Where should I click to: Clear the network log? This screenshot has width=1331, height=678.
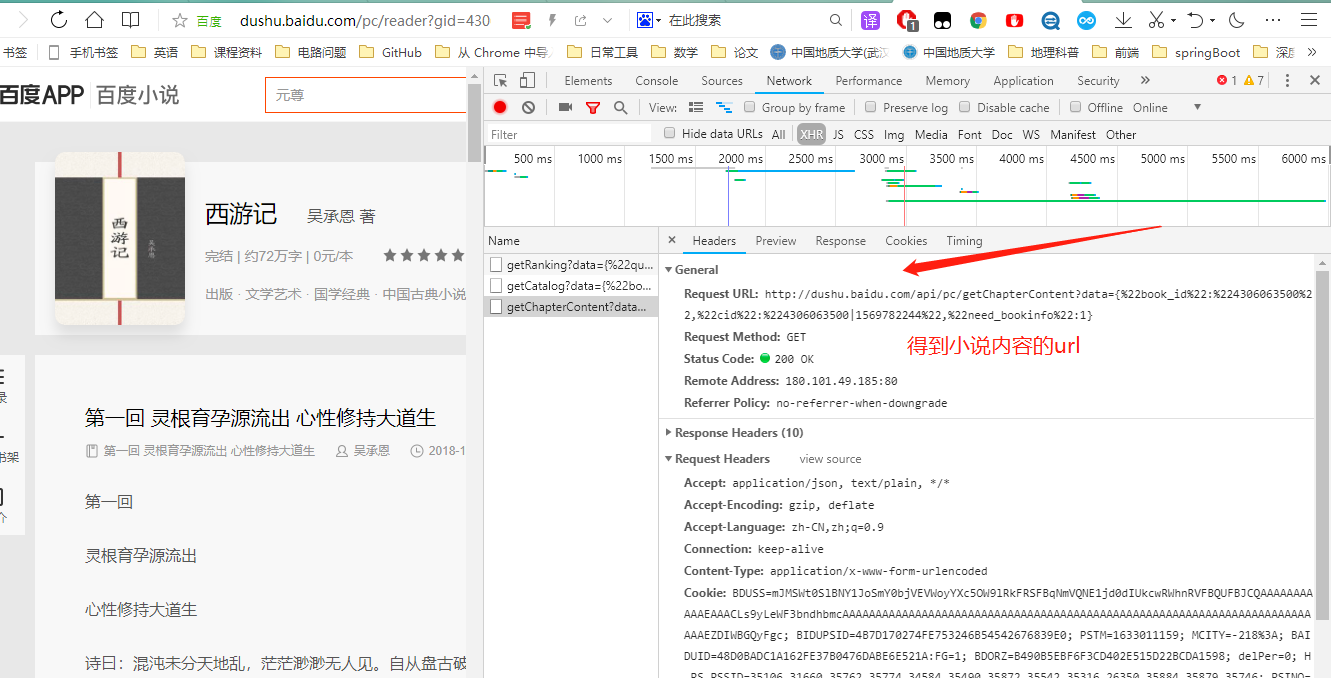coord(528,107)
